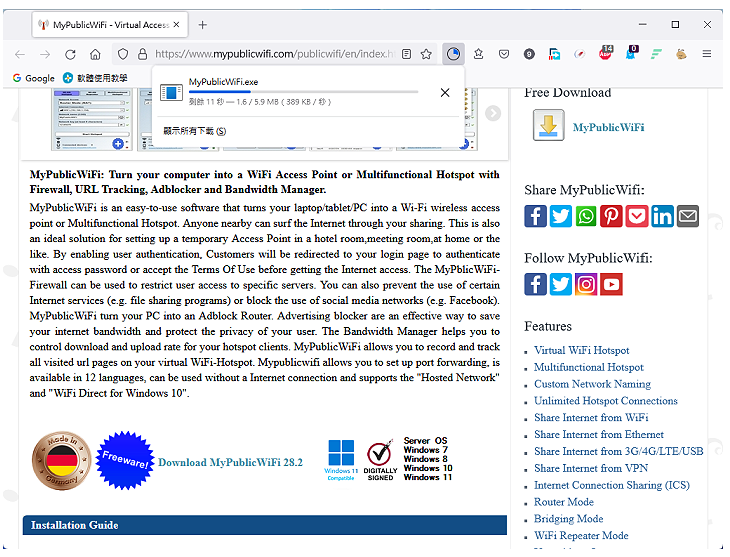This screenshot has height=557, width=730.
Task: Open the tracking protection shield
Action: (x=123, y=54)
